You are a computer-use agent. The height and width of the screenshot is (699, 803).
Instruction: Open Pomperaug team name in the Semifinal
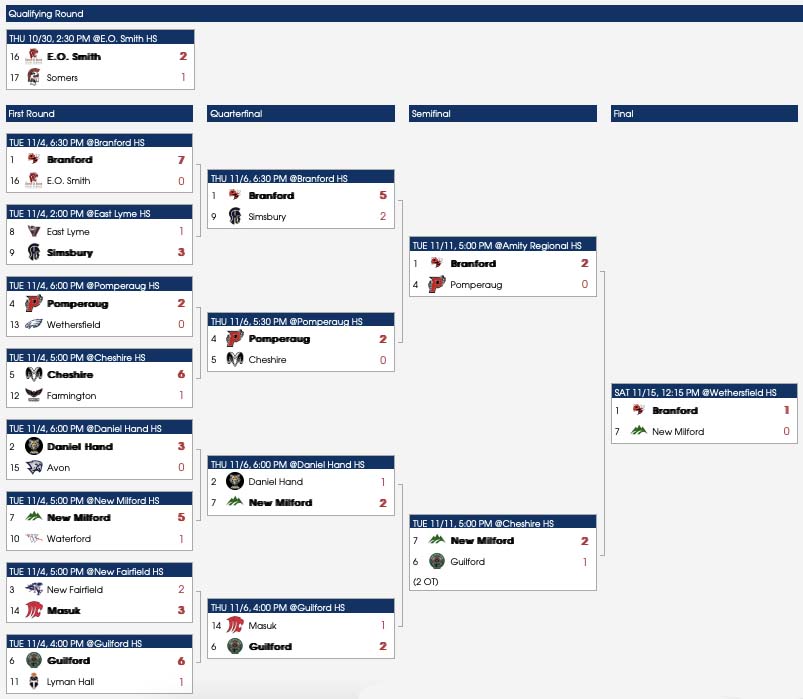tap(474, 285)
